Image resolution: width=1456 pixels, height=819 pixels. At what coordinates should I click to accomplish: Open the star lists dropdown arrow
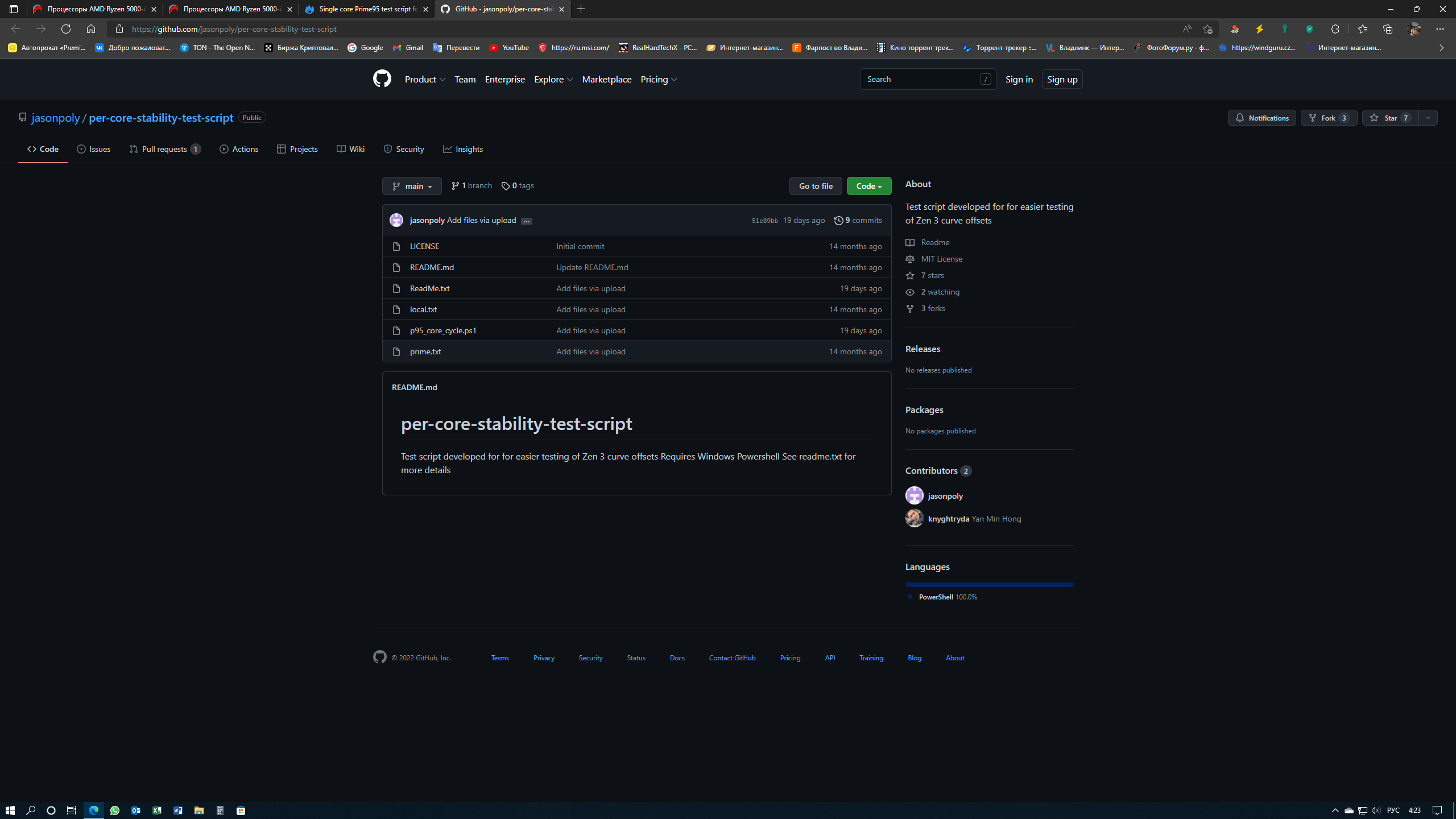click(1428, 118)
